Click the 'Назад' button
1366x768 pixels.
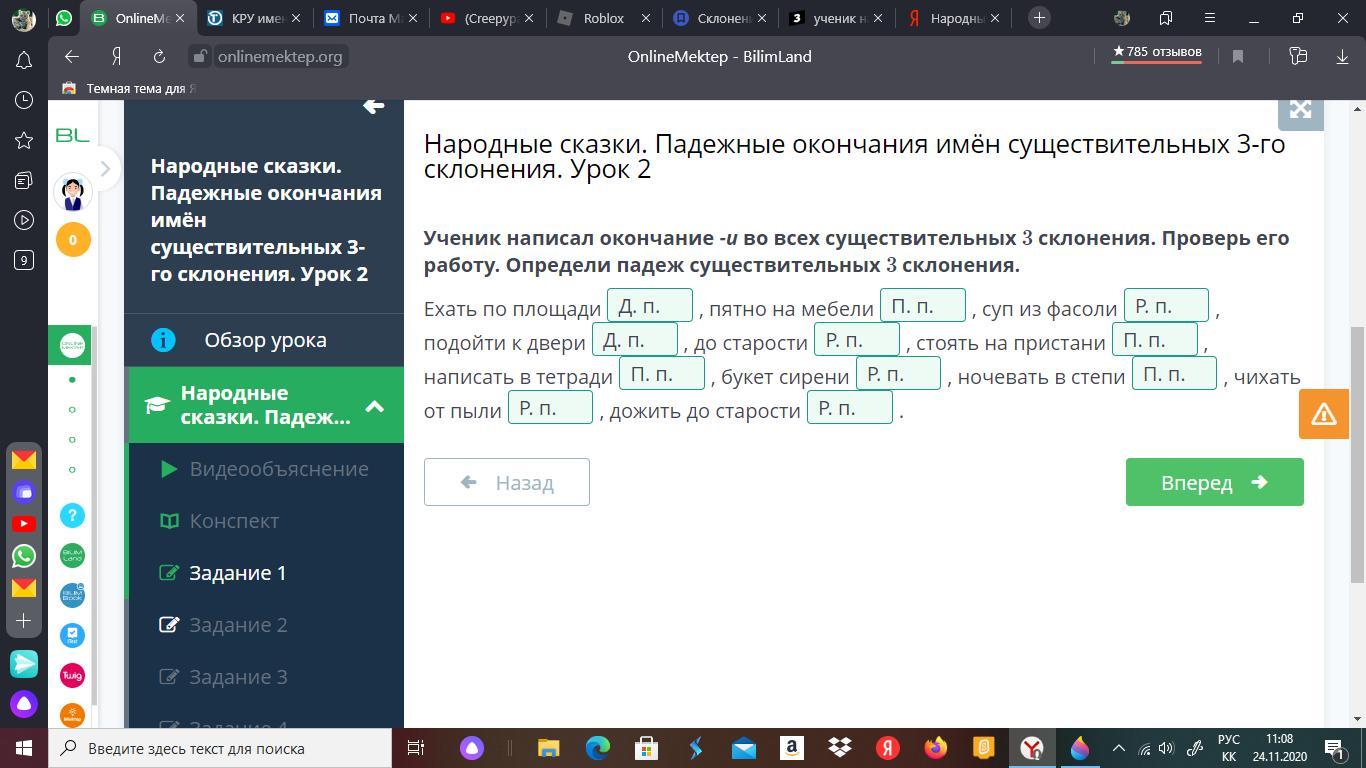(x=506, y=482)
